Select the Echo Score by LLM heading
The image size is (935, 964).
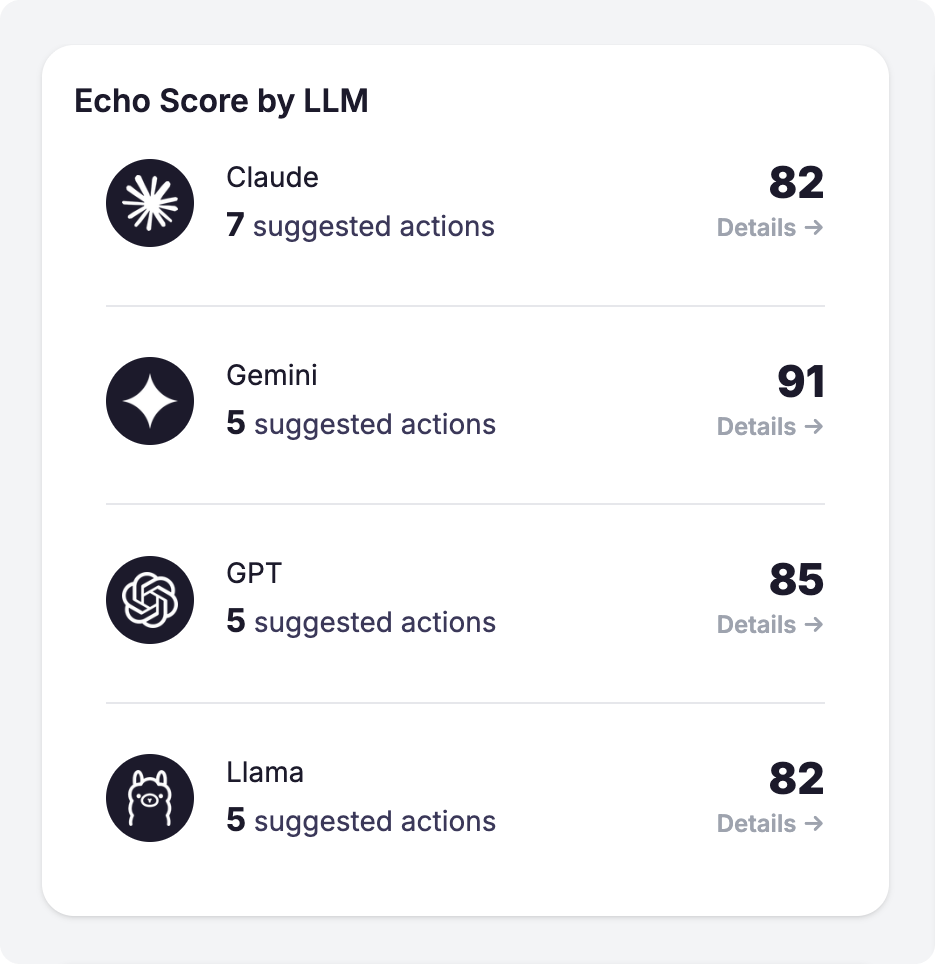pos(221,100)
